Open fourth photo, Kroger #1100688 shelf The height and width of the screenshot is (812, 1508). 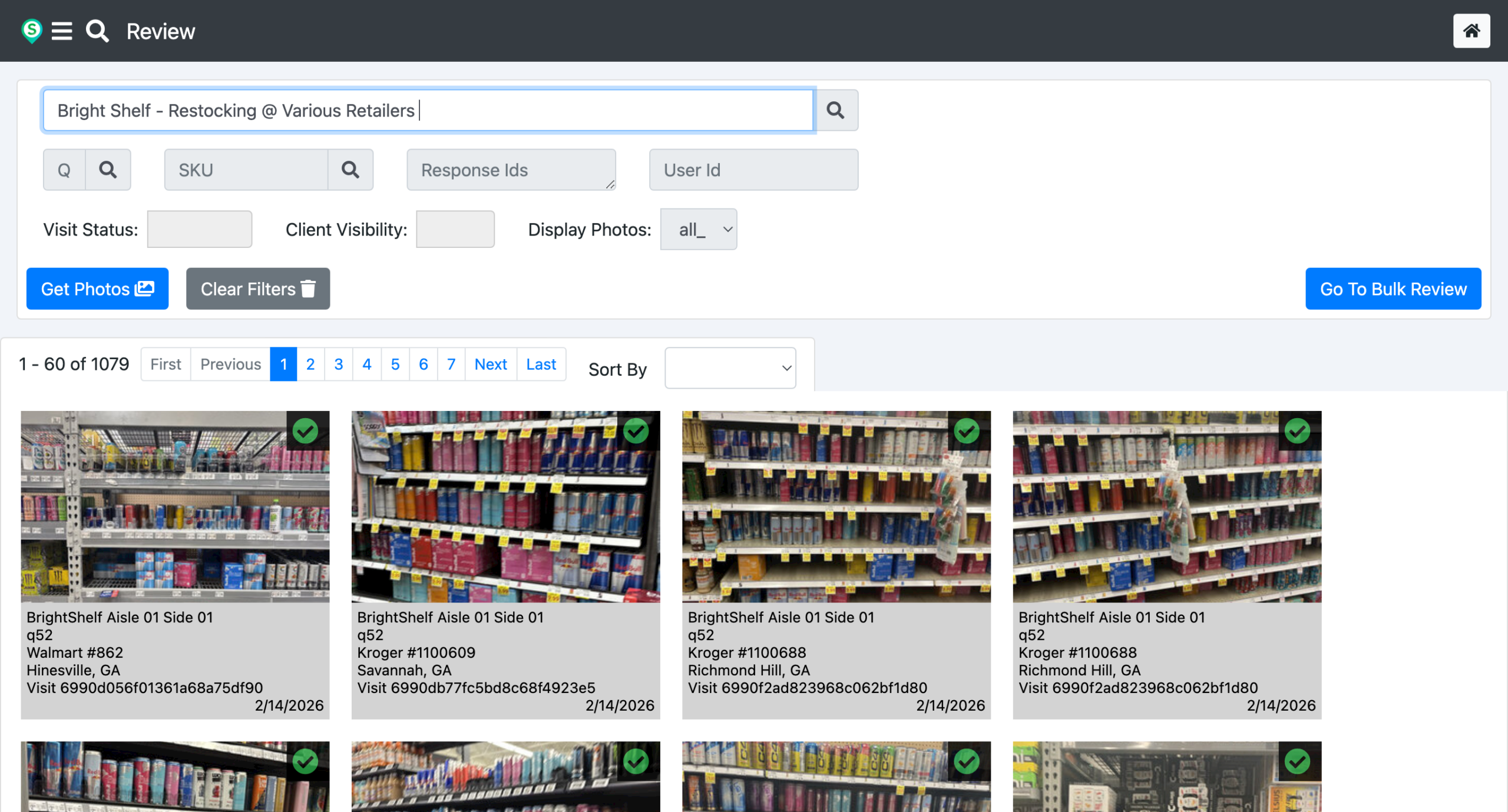coord(1167,506)
